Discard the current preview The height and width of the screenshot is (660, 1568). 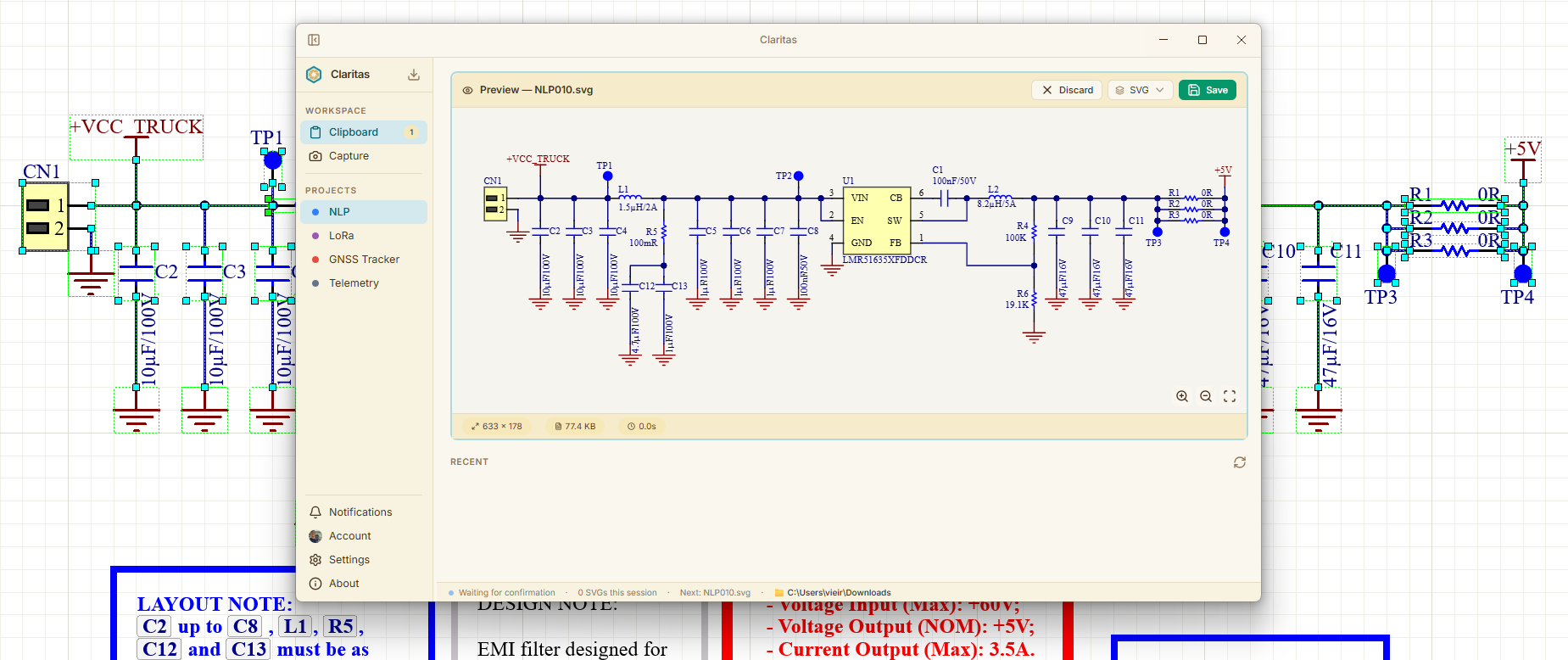click(x=1067, y=90)
